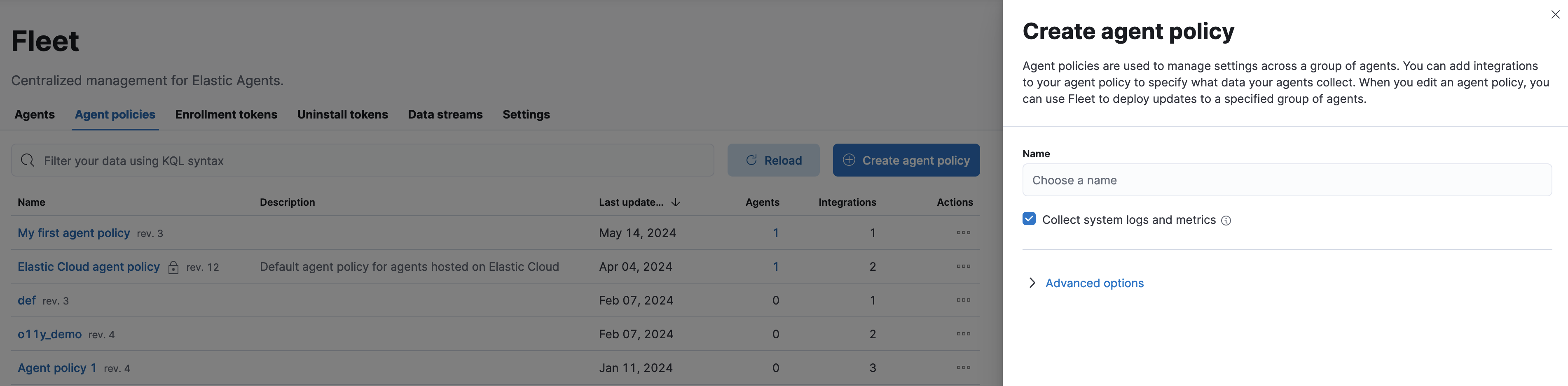Switch to the Enrollment tokens tab
The height and width of the screenshot is (386, 1568).
point(226,114)
